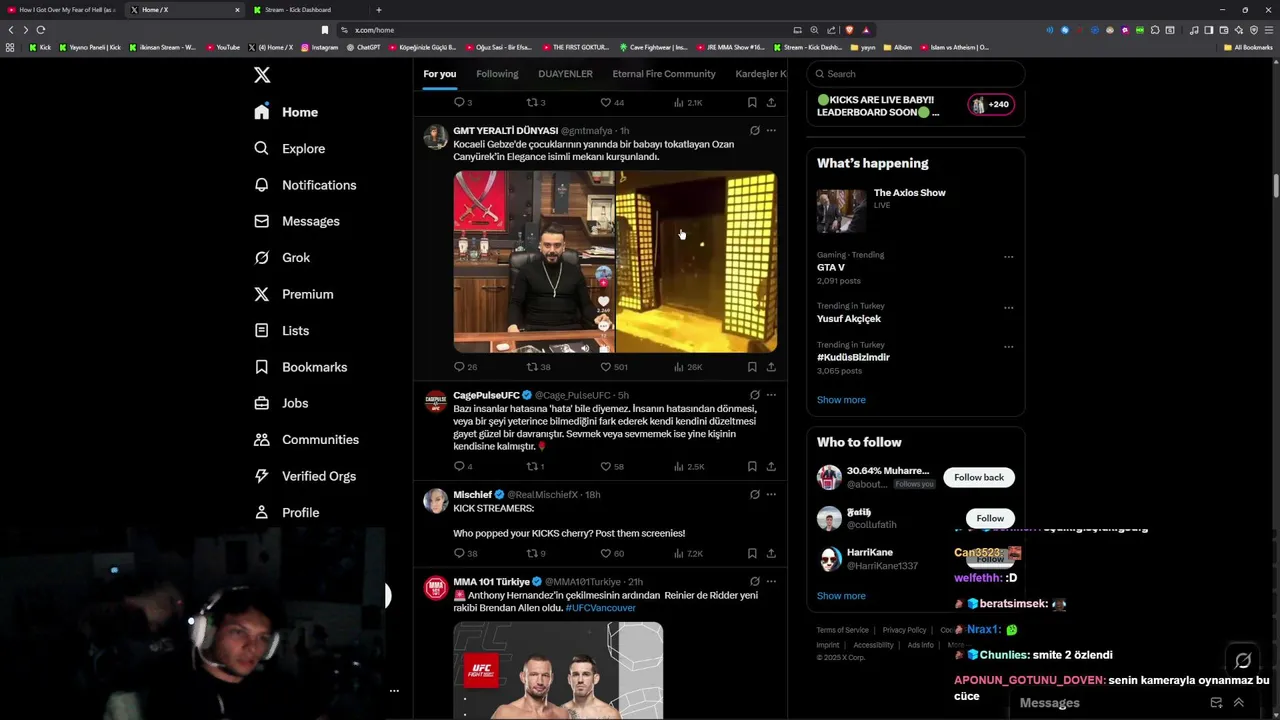Click Follow back for 30.64% Muharre account
Viewport: 1280px width, 720px height.
tap(979, 477)
